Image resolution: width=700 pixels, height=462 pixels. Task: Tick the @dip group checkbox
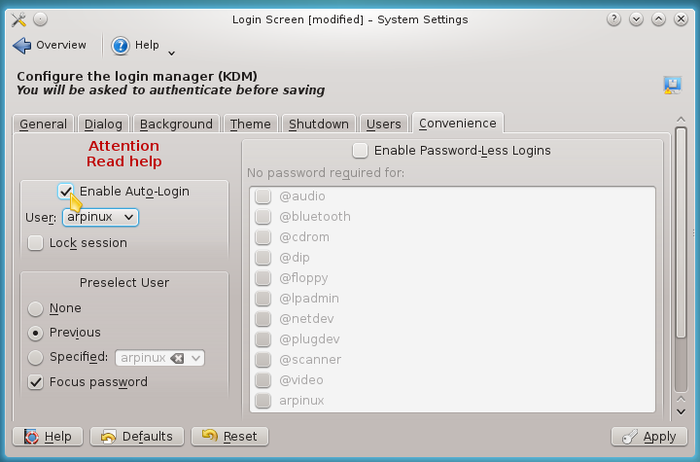click(263, 258)
